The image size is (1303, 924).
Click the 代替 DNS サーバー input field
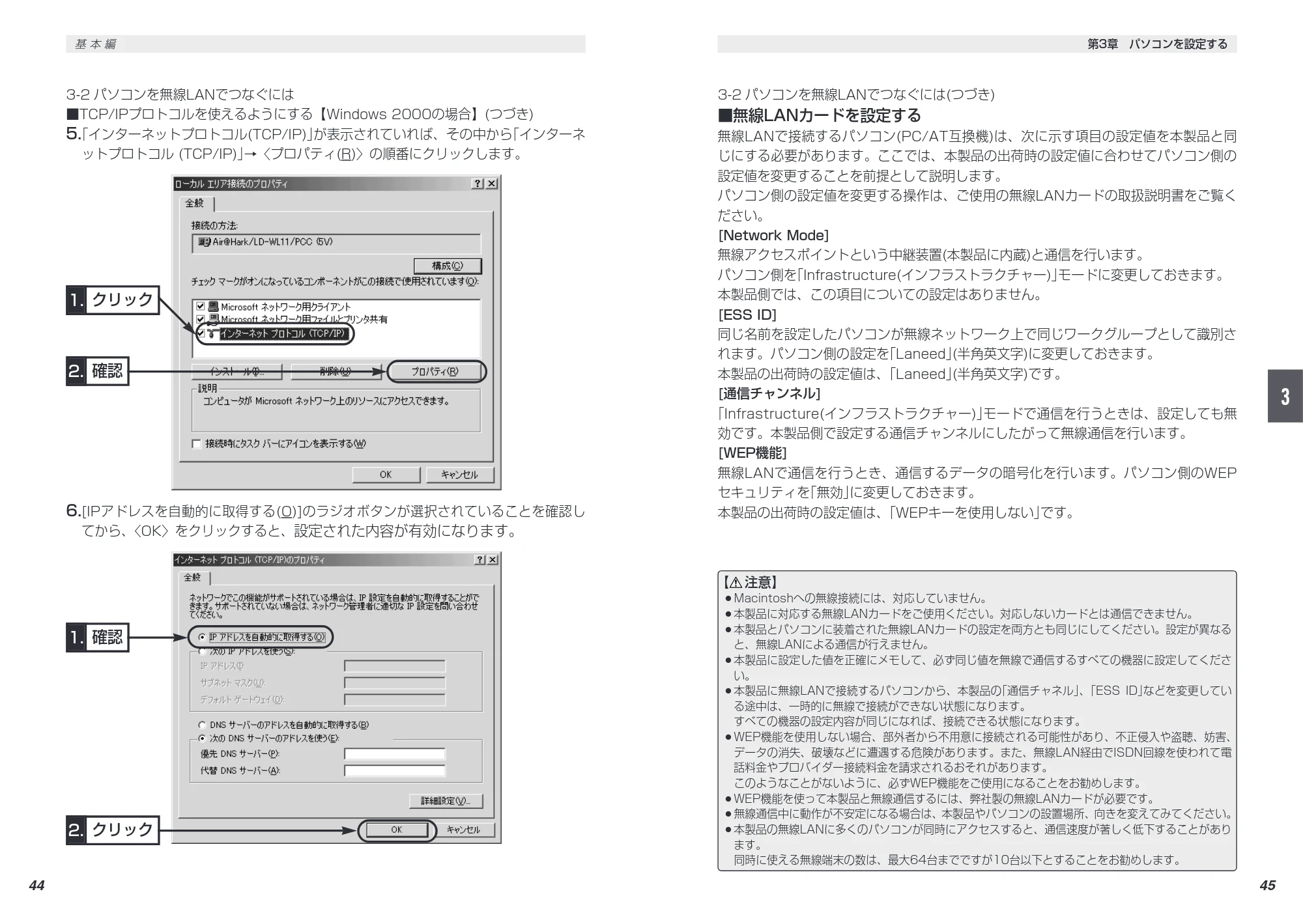(395, 771)
